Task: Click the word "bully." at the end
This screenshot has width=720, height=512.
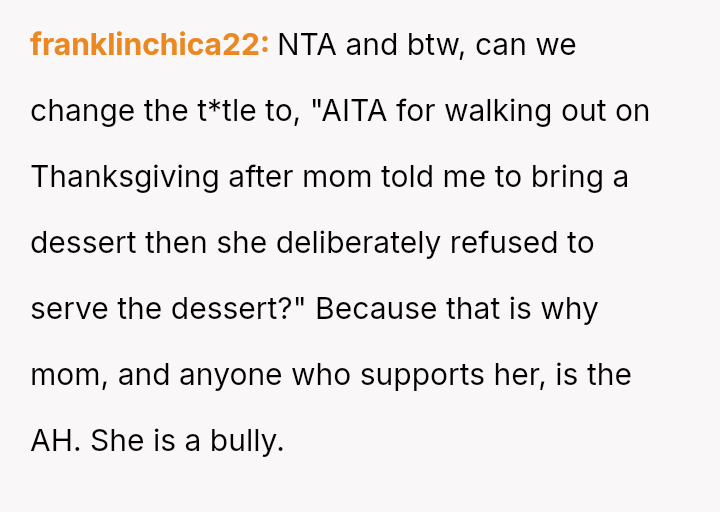Action: pyautogui.click(x=247, y=441)
